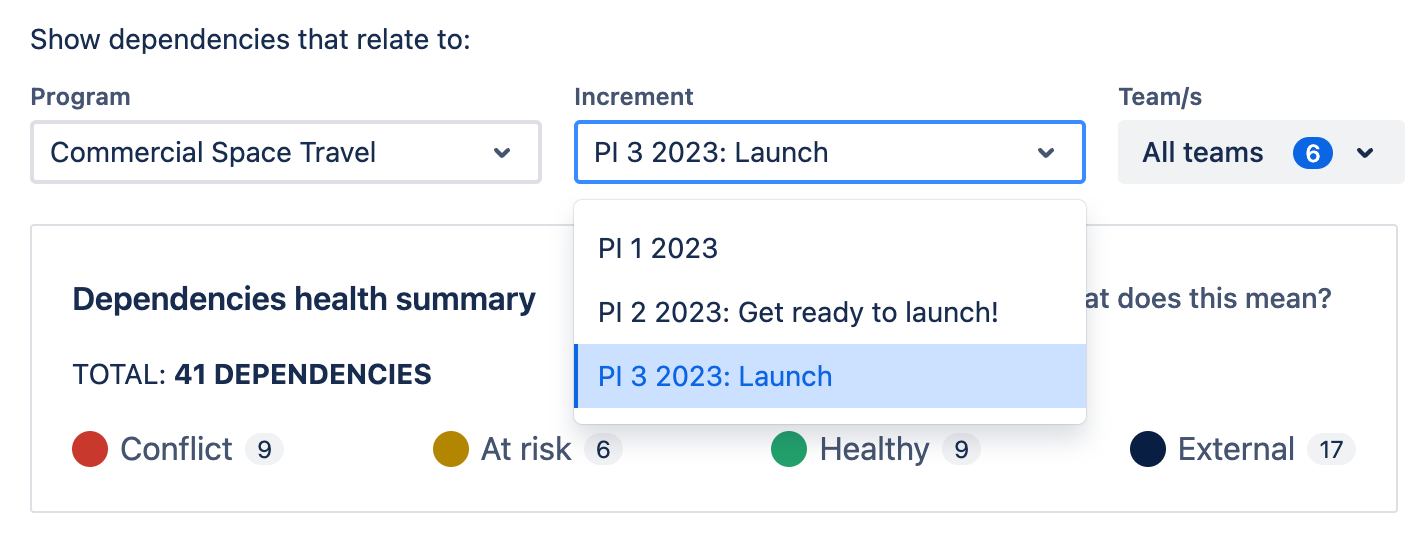The width and height of the screenshot is (1428, 538).
Task: Click the Conflict count badge 9
Action: 264,450
